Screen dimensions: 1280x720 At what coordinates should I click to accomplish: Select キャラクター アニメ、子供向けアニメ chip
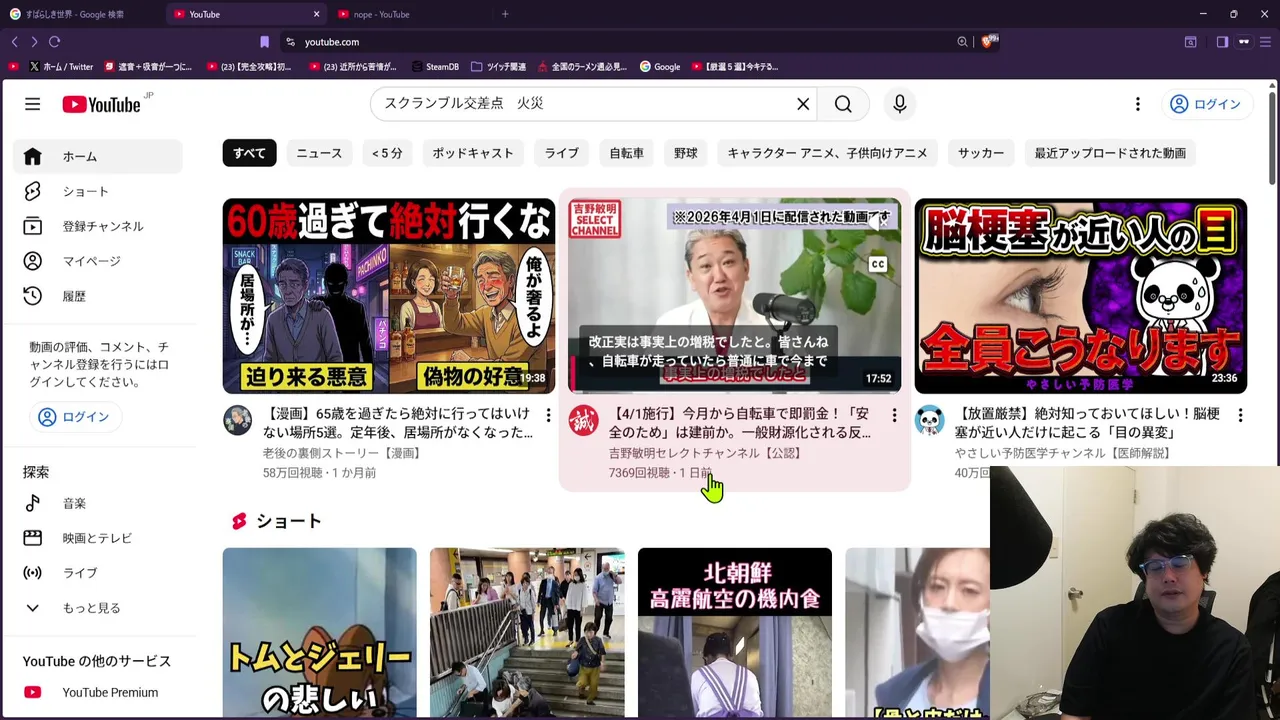[x=827, y=153]
